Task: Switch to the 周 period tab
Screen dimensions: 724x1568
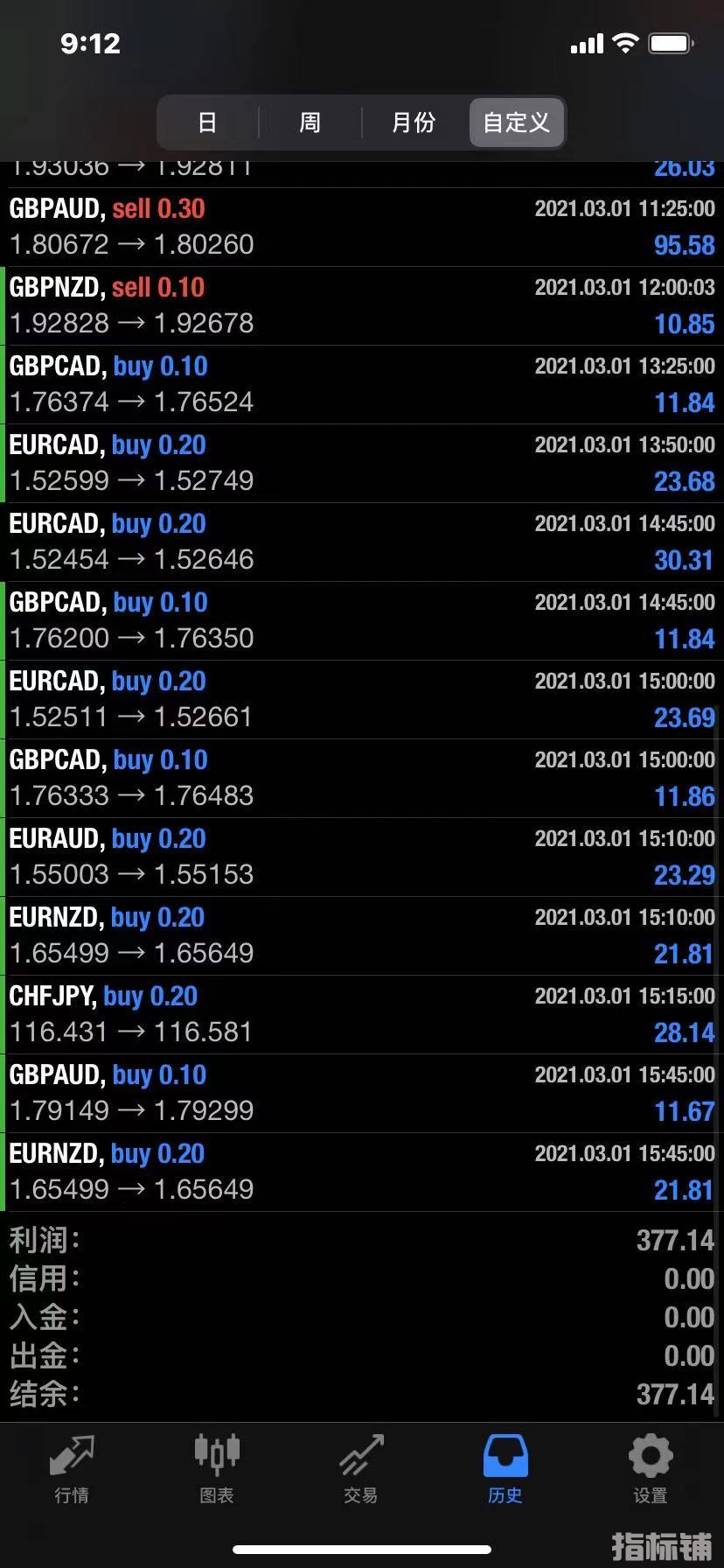Action: pos(310,122)
